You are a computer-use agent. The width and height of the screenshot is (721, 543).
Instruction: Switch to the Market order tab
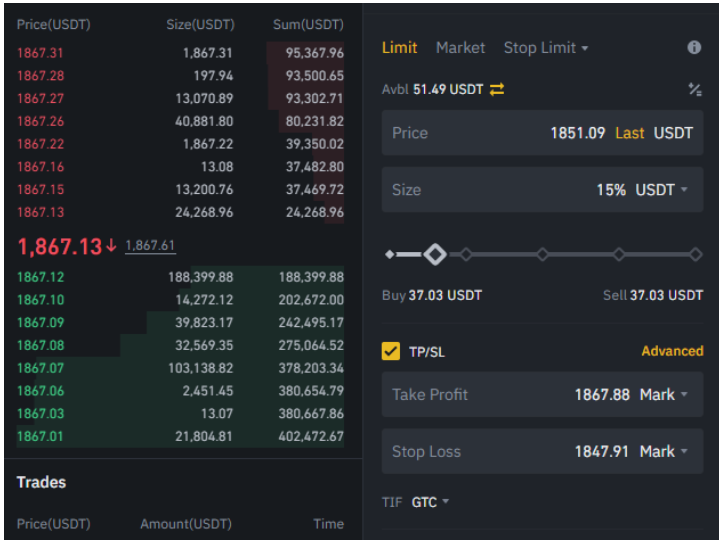[x=460, y=48]
